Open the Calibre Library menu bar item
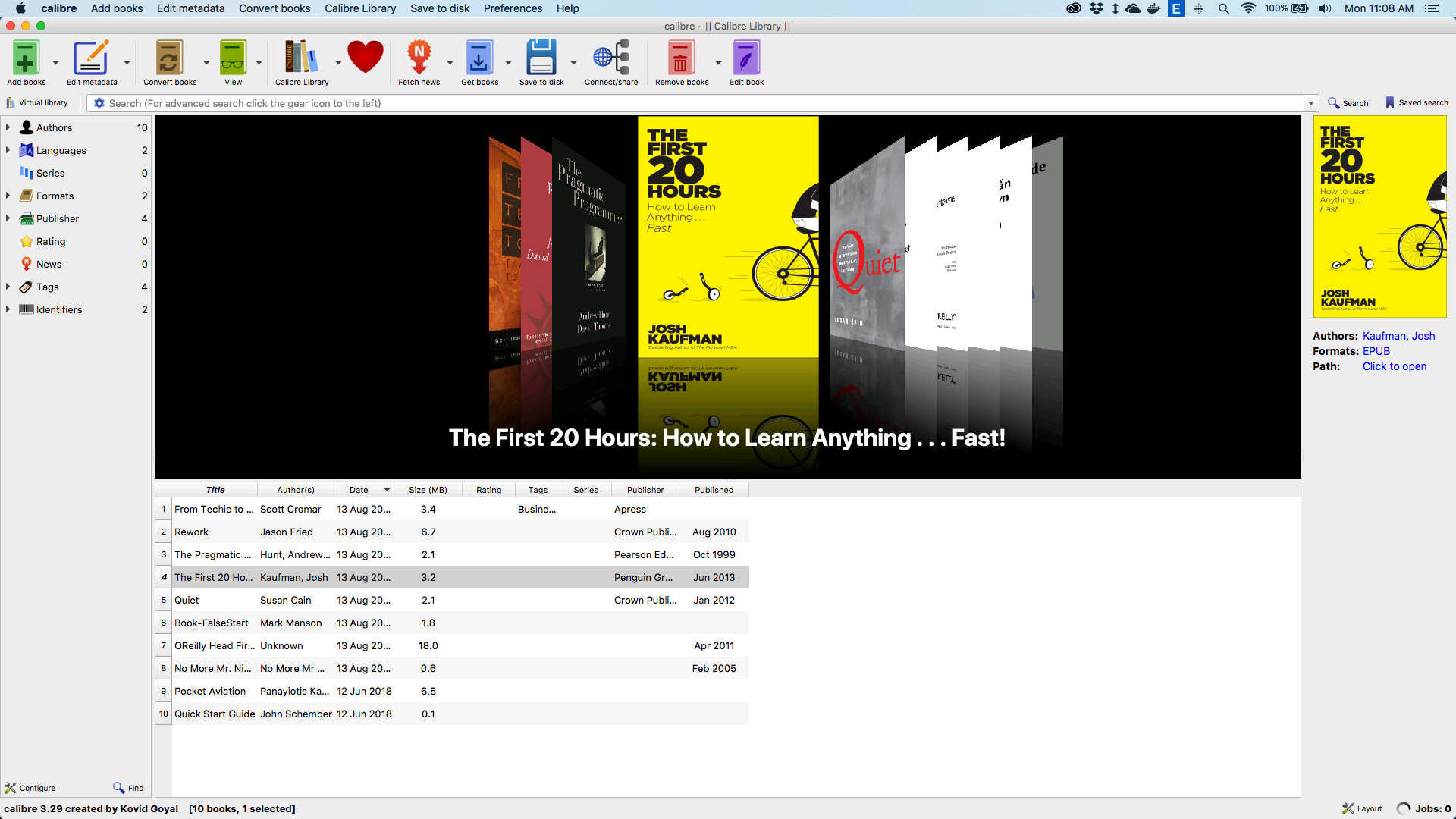Viewport: 1456px width, 819px height. point(360,8)
